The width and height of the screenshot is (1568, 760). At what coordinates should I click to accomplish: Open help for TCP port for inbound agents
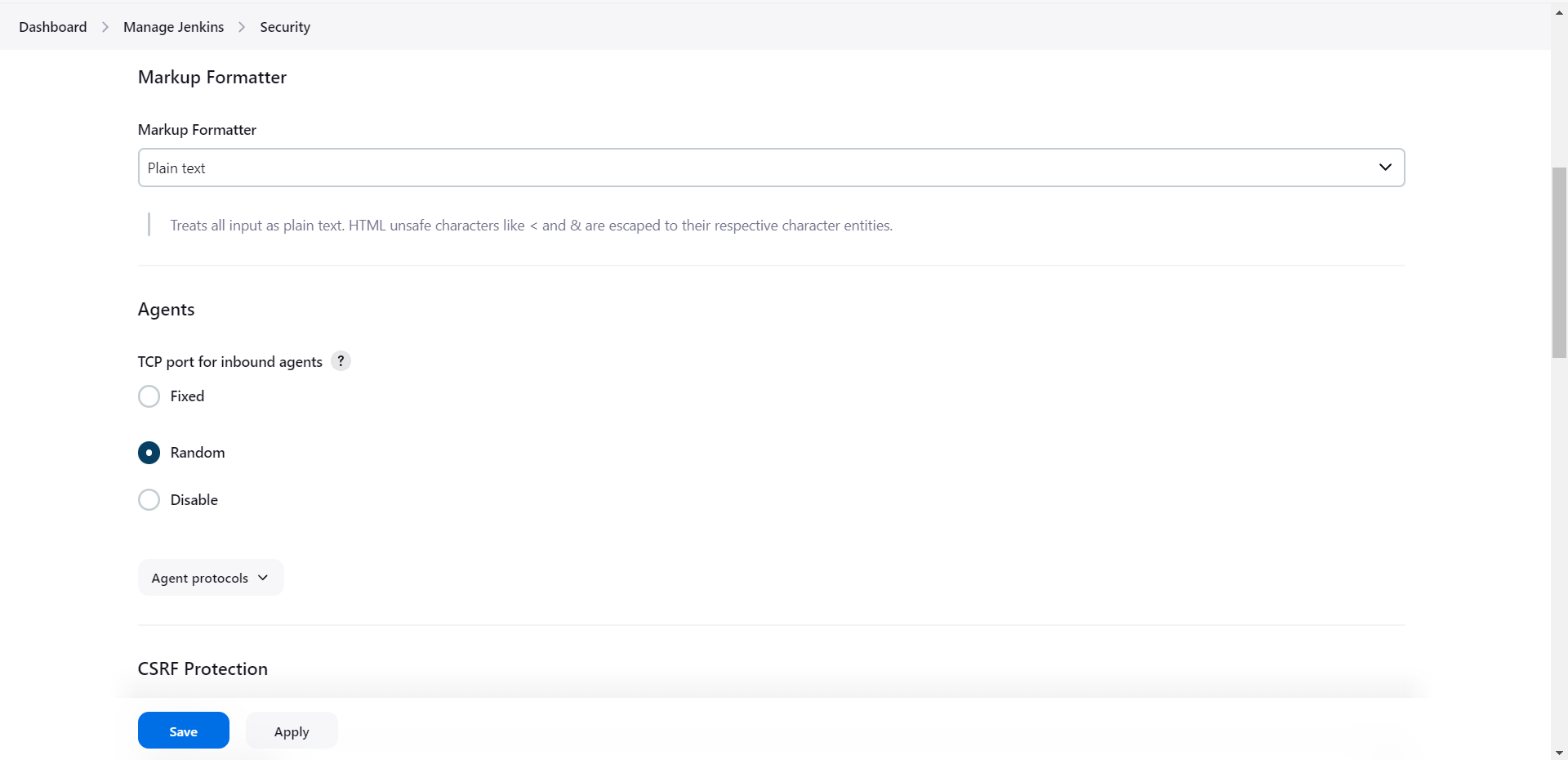(341, 361)
